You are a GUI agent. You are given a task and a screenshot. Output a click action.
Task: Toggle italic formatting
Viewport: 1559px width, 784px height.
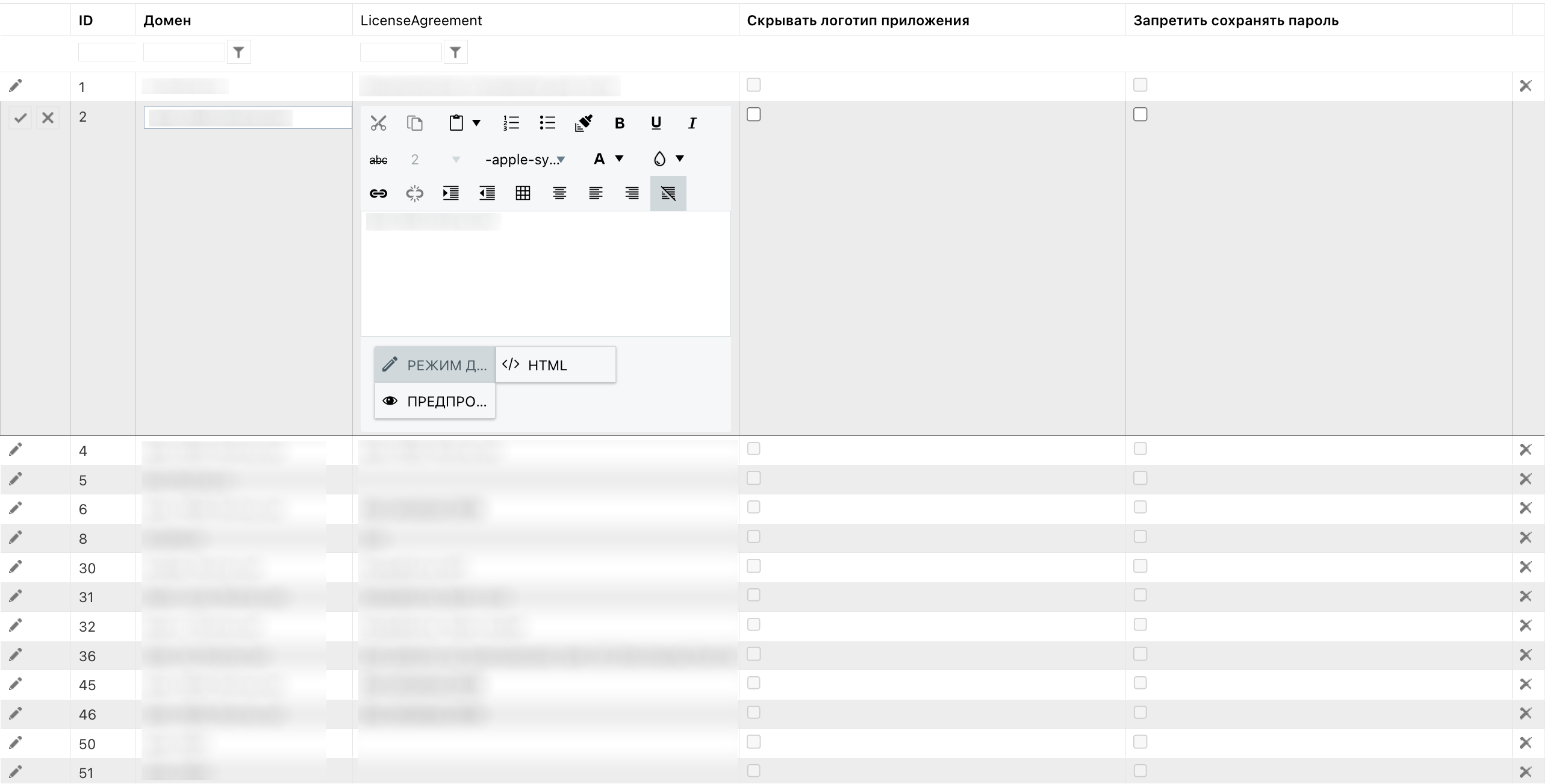tap(692, 123)
